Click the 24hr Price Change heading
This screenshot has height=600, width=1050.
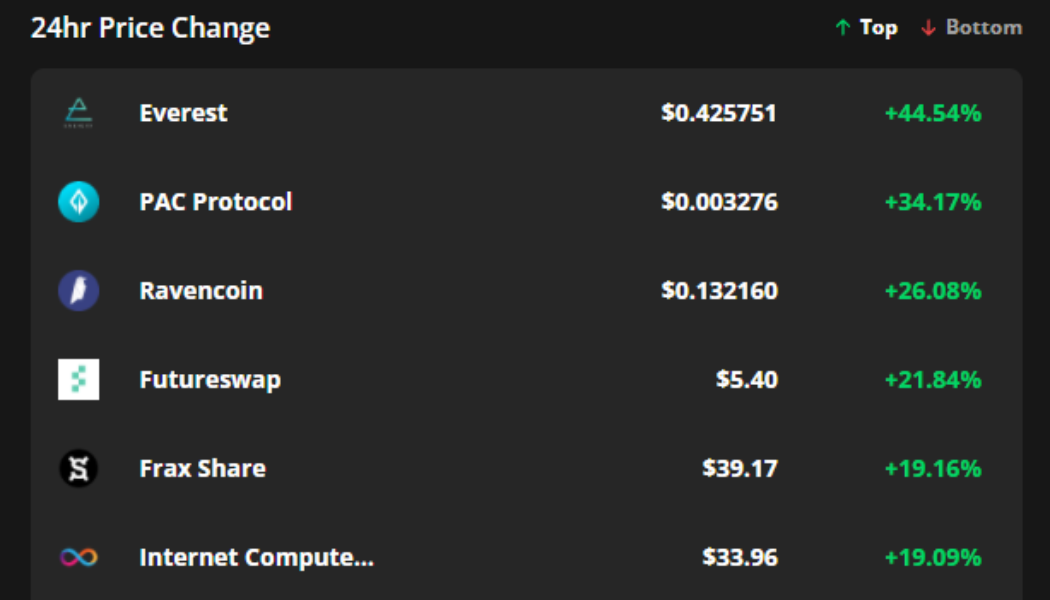(x=150, y=28)
